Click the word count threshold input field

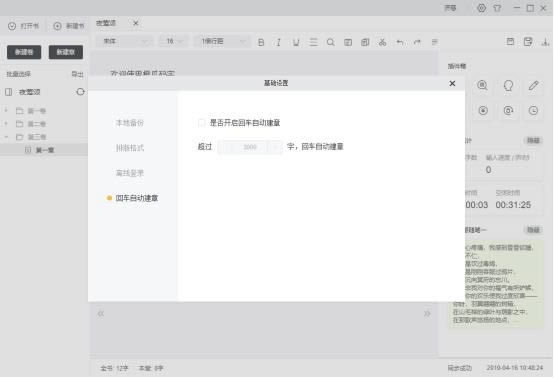click(x=250, y=147)
